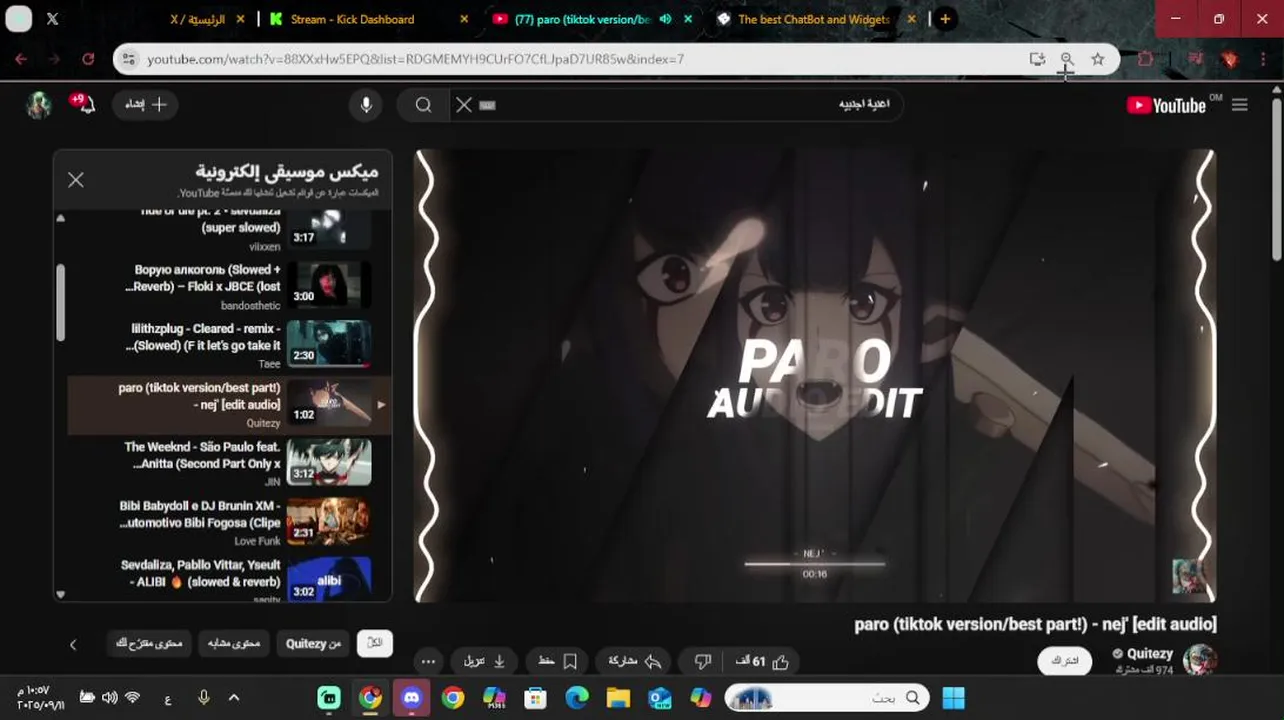Click the Chrome address bar URL

click(x=415, y=59)
